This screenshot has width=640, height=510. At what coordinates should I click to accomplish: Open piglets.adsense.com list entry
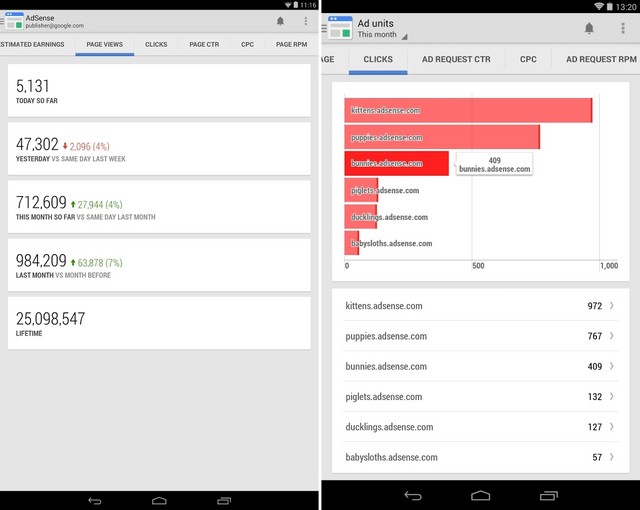click(480, 396)
